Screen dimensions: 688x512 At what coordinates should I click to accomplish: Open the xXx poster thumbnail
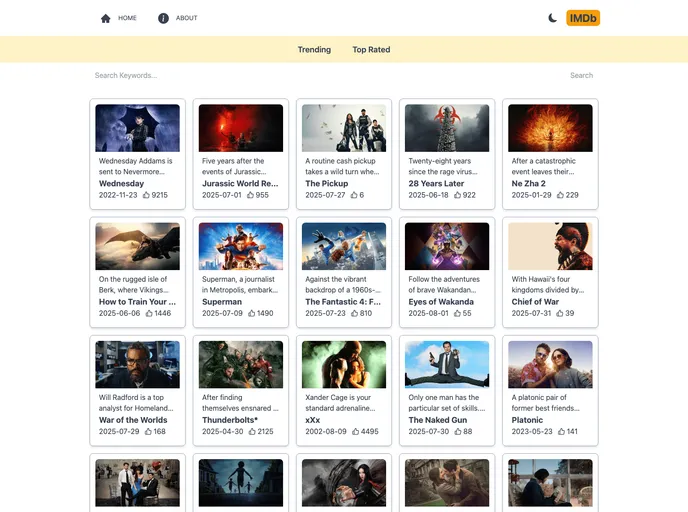click(344, 365)
